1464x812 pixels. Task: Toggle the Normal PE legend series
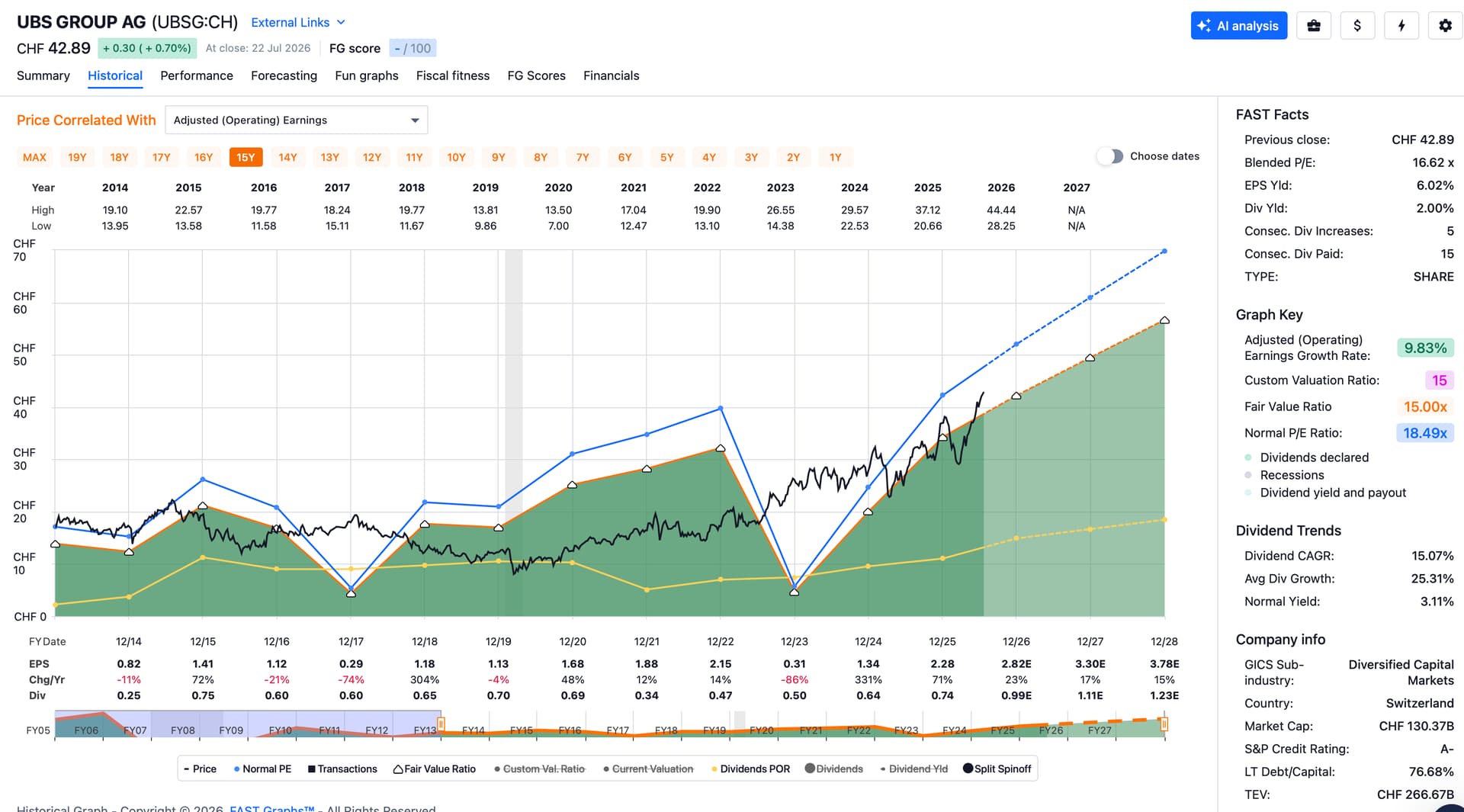(x=263, y=769)
